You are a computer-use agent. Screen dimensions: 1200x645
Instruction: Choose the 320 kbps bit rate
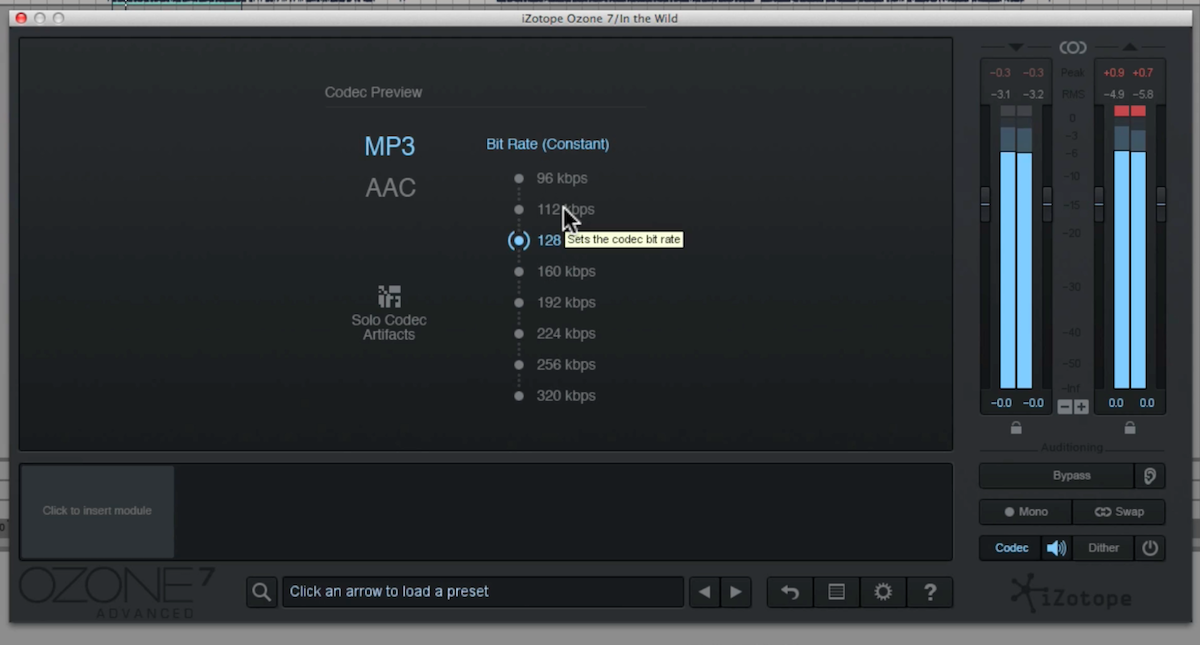pyautogui.click(x=565, y=395)
